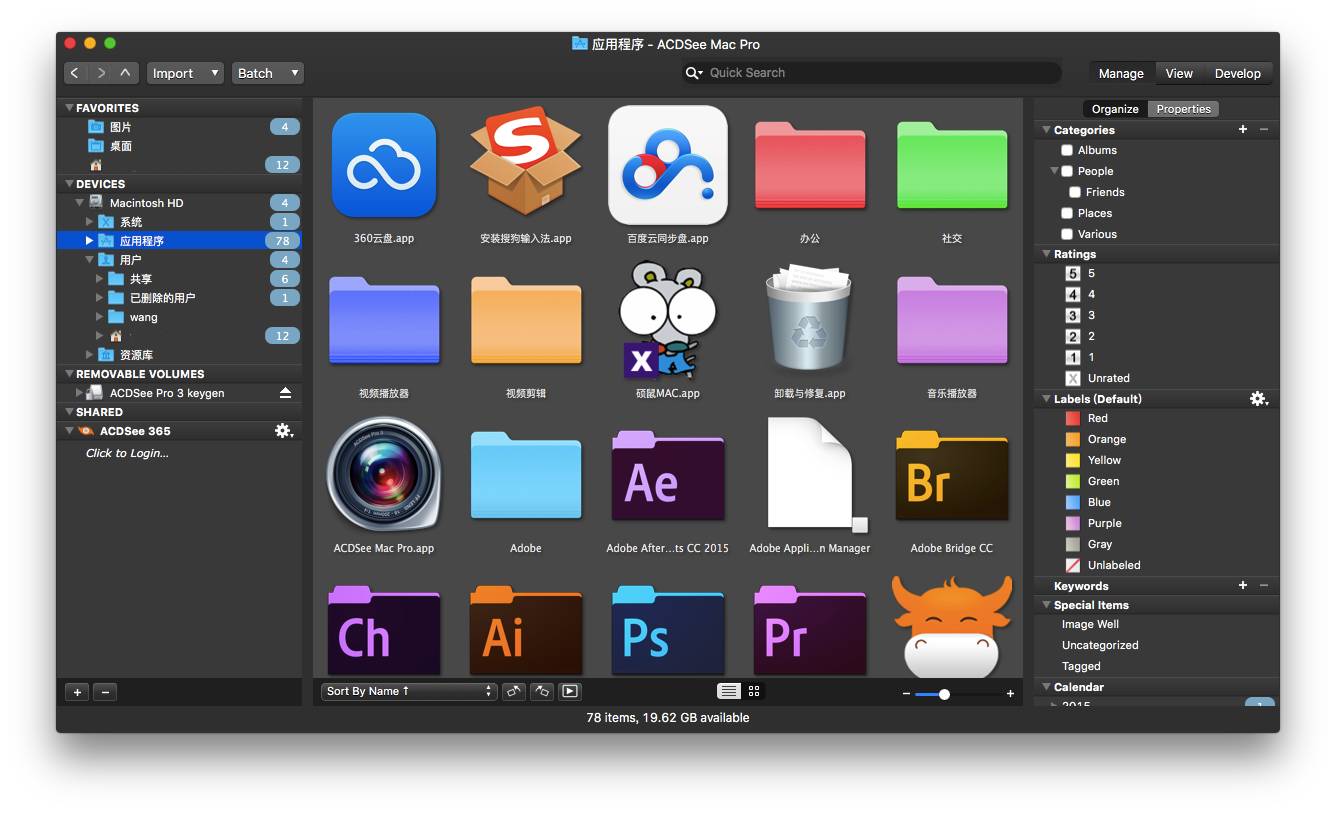Viewport: 1336px width, 813px height.
Task: Add favorite with bottom plus button
Action: pyautogui.click(x=77, y=692)
